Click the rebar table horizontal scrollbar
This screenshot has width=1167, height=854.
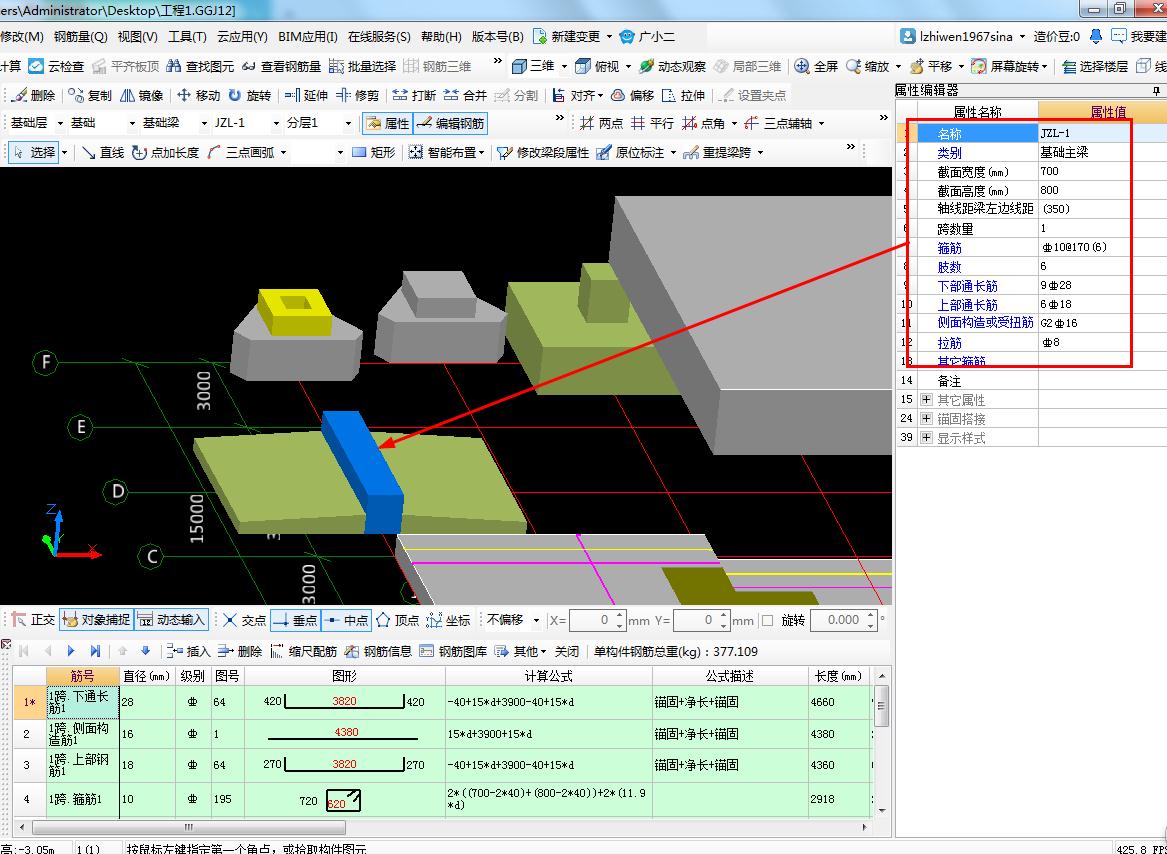coord(188,827)
